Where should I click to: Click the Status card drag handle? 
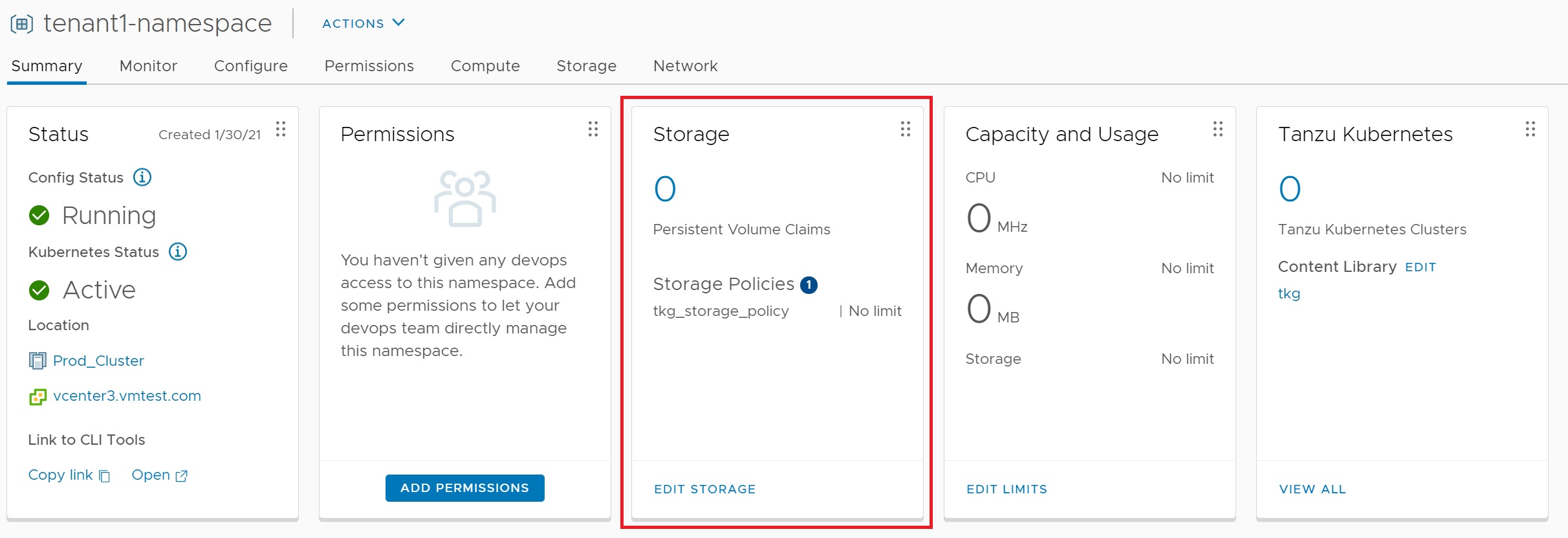[x=281, y=129]
